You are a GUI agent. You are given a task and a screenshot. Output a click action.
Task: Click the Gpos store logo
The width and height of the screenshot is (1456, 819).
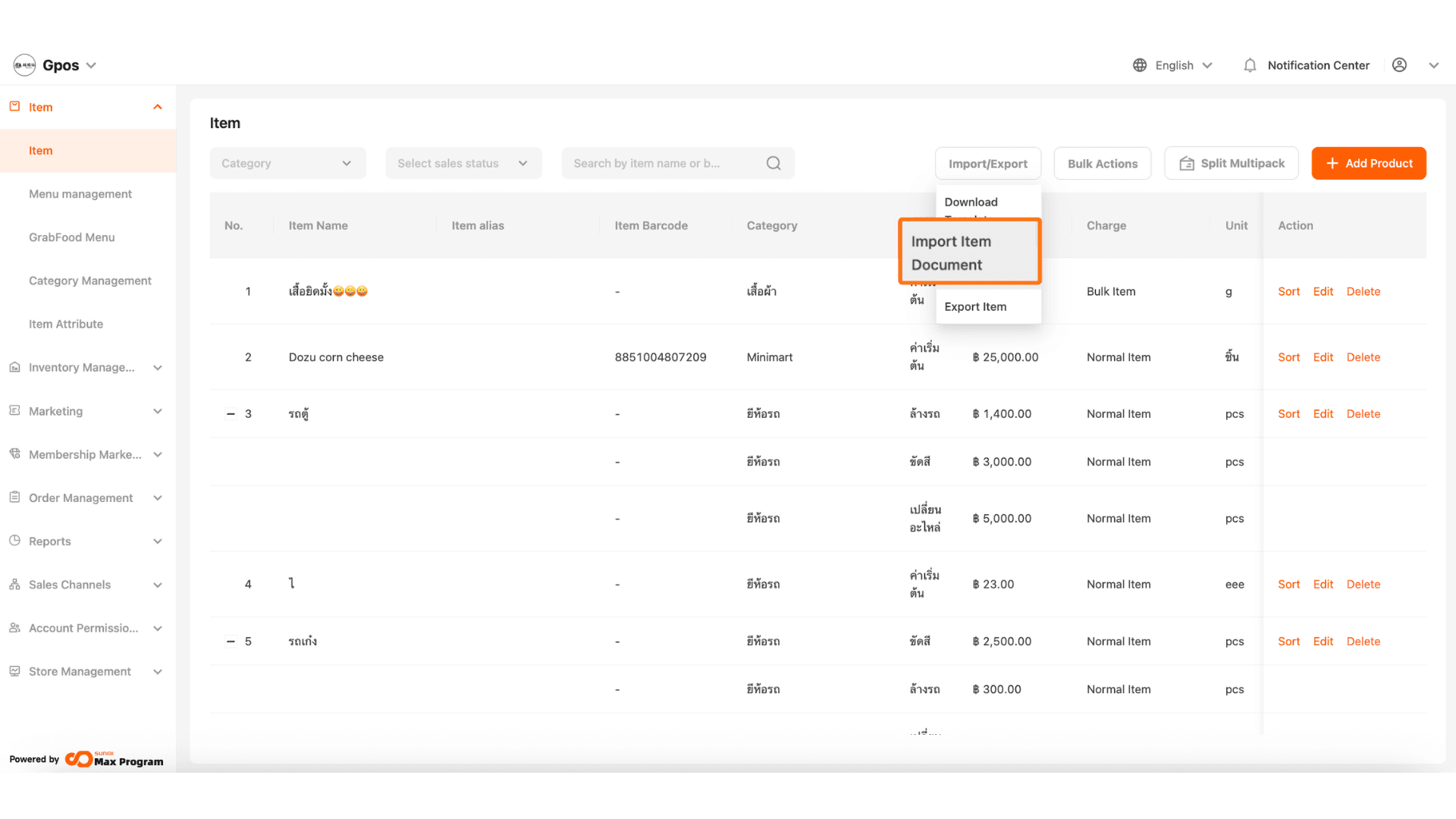[24, 65]
